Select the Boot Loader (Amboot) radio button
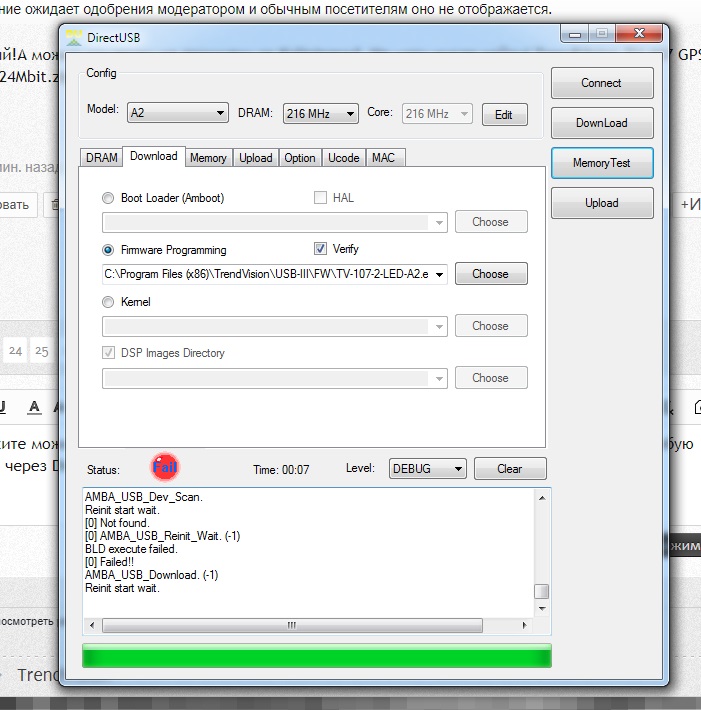The height and width of the screenshot is (710, 701). click(109, 198)
